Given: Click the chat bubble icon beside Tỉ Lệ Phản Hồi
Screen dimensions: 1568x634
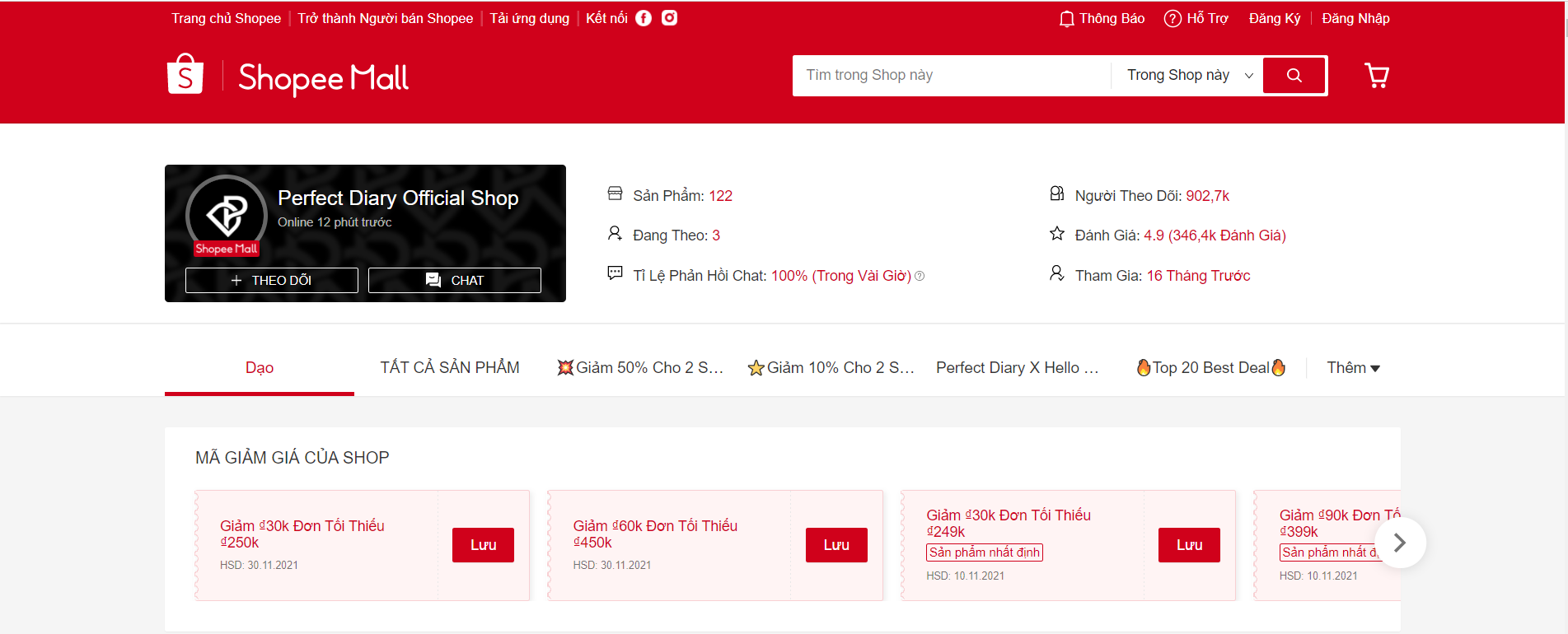Looking at the screenshot, I should click(615, 273).
